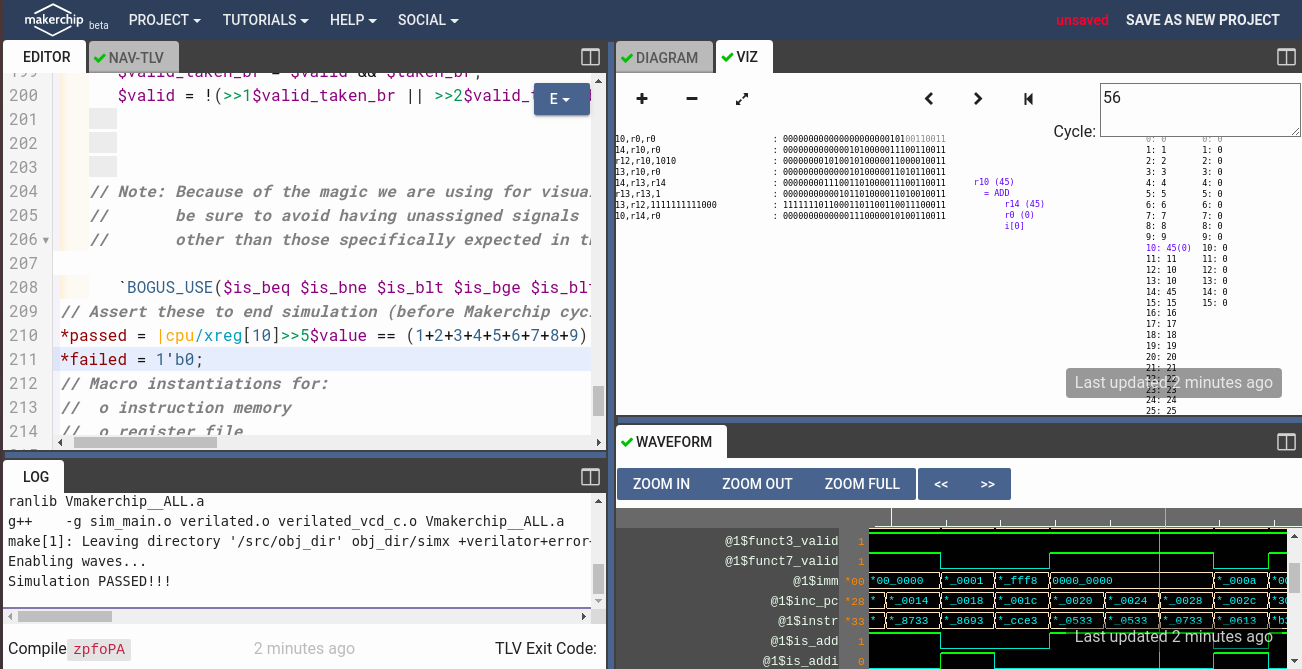Select the @1$instr signal name
This screenshot has width=1302, height=669.
pos(808,621)
